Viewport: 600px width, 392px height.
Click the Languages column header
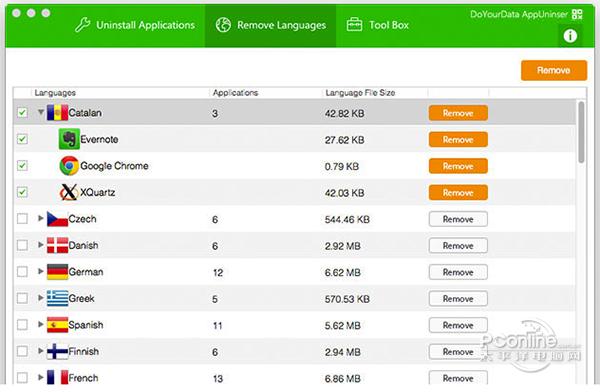pyautogui.click(x=55, y=93)
